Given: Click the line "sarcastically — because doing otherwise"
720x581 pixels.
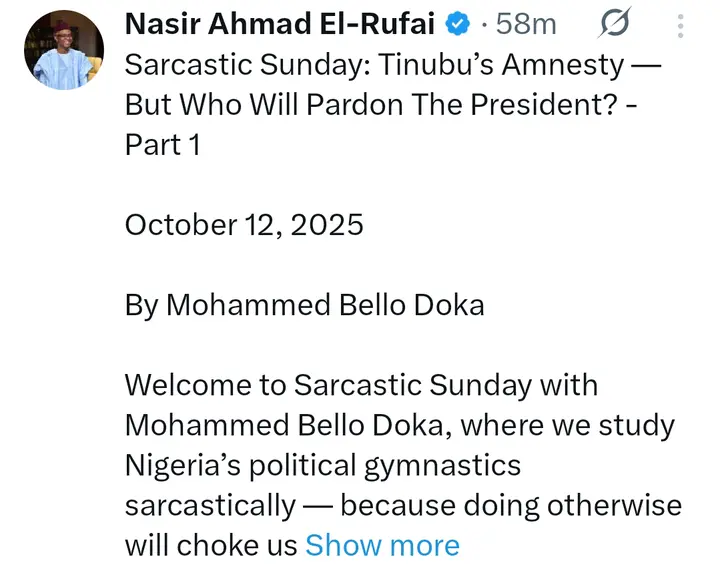Looking at the screenshot, I should coord(403,505).
